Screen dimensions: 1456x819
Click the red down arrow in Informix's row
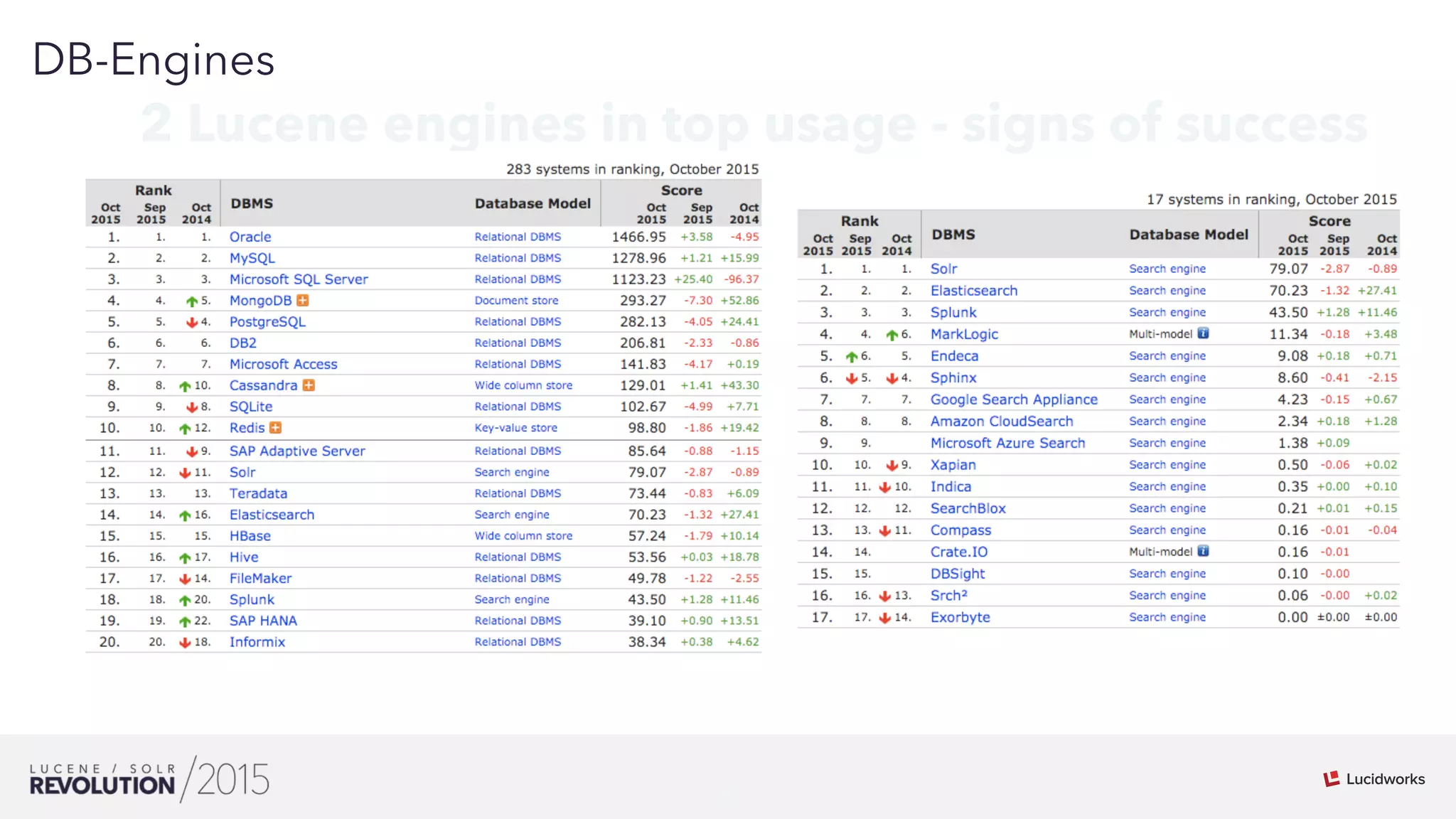[185, 643]
